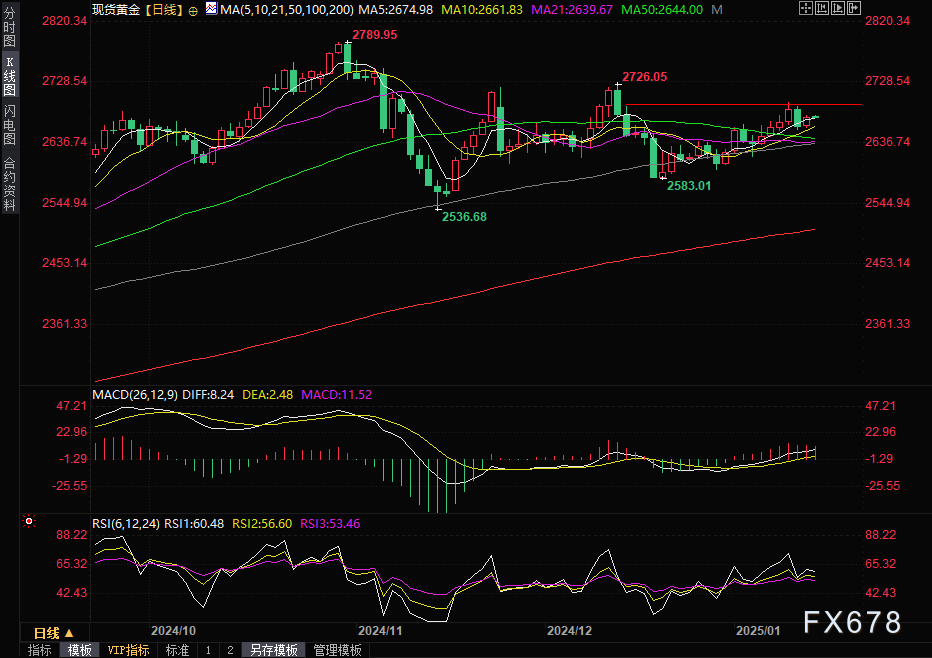This screenshot has width=932, height=658.
Task: Open the 指标 tab at bottom
Action: click(x=40, y=650)
